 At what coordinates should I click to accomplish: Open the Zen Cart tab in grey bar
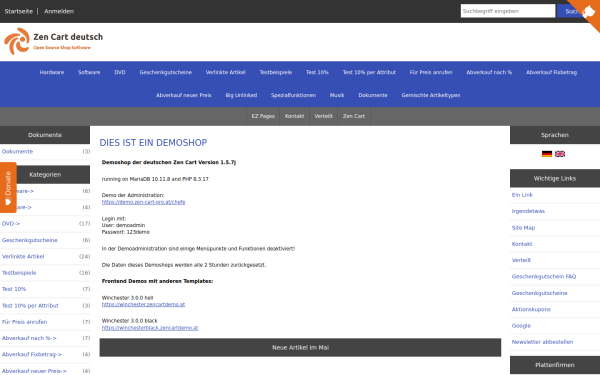pos(354,116)
